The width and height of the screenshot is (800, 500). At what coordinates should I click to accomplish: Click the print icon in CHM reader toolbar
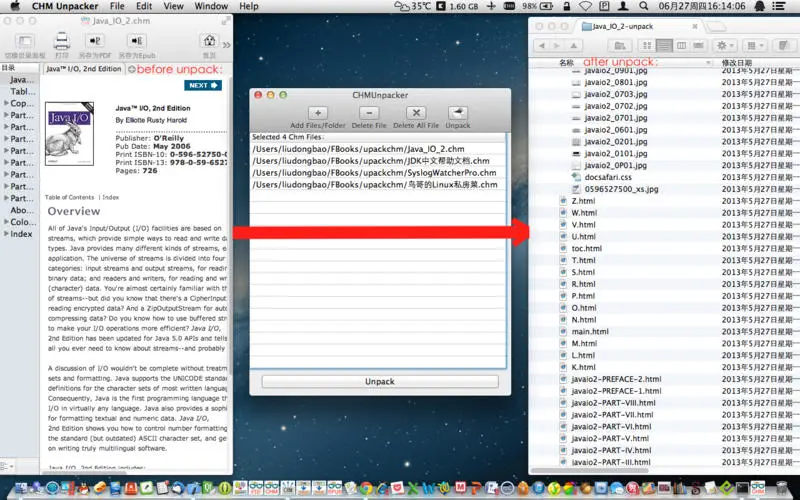[x=62, y=40]
